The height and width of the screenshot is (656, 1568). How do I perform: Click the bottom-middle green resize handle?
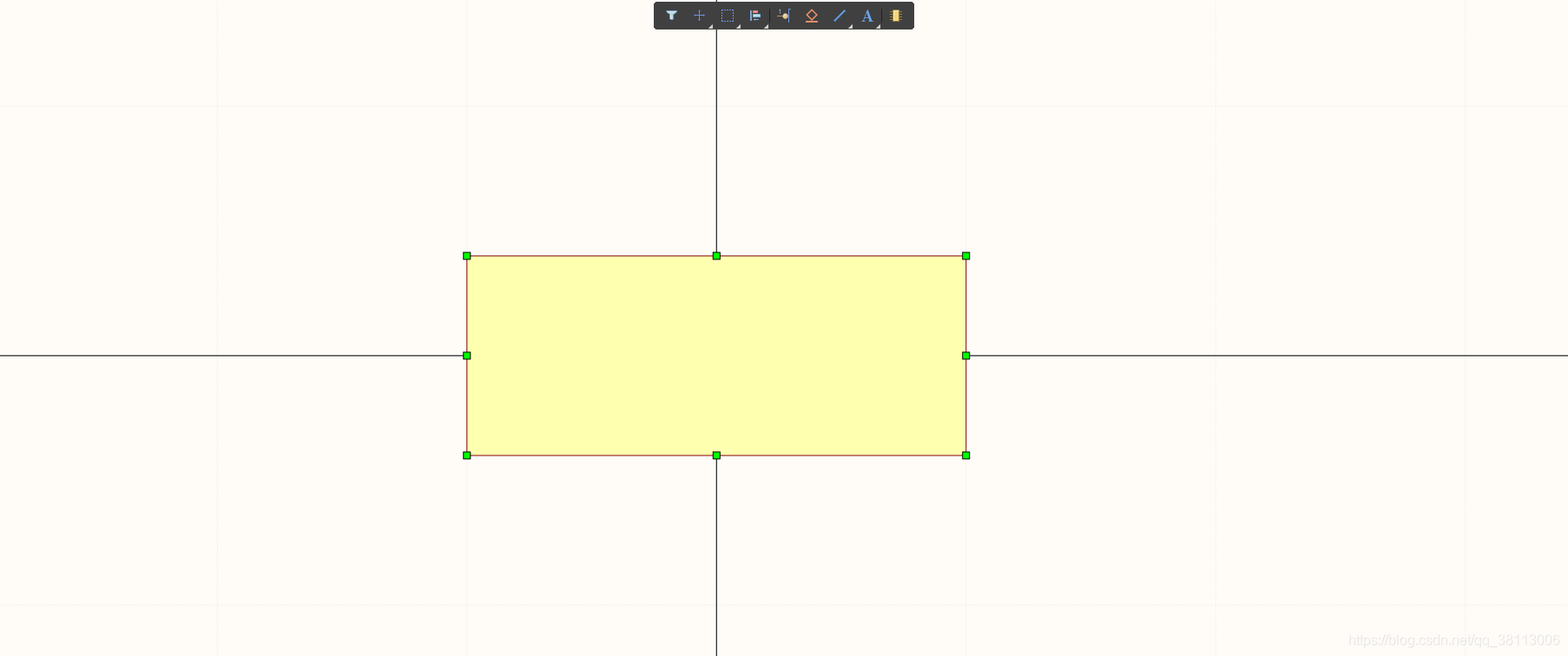[x=716, y=456]
